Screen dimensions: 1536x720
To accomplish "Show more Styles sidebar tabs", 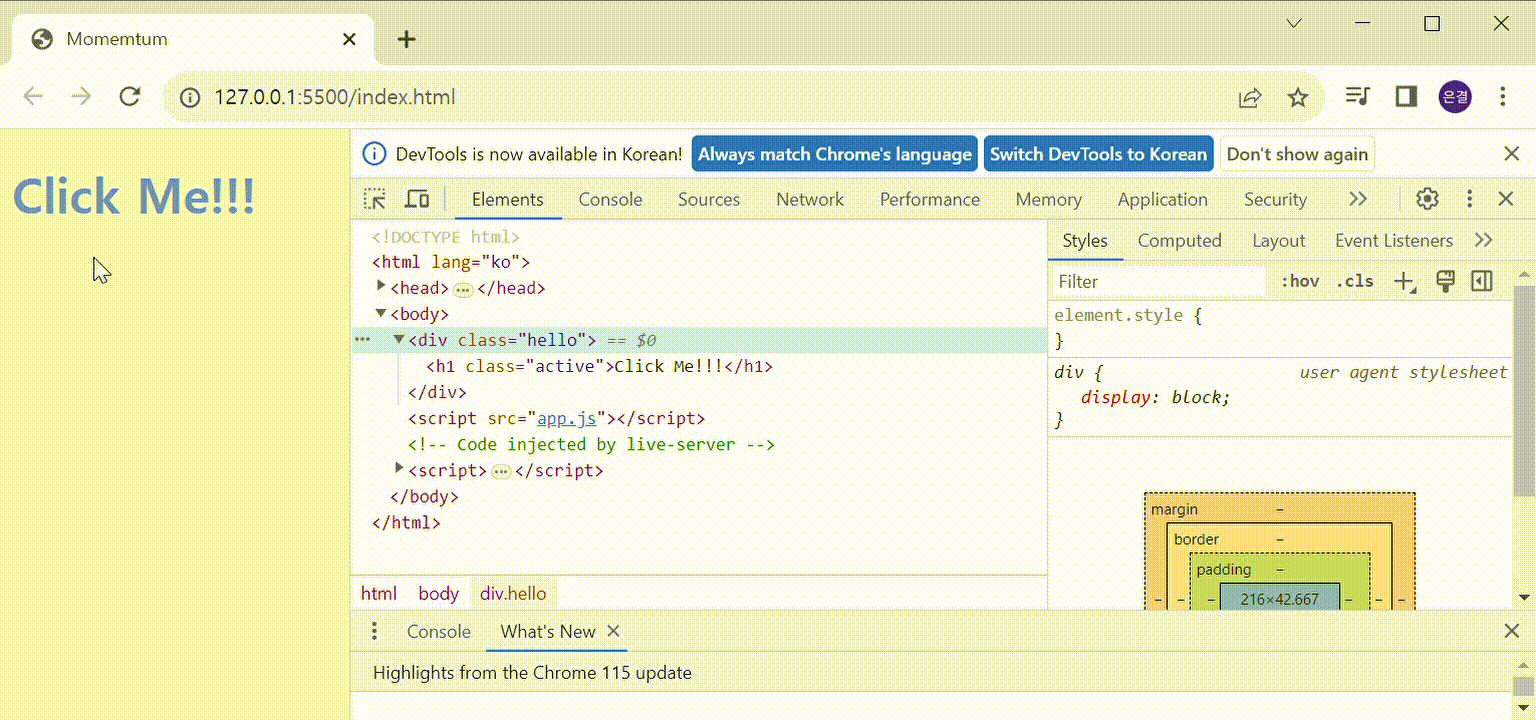I will click(1484, 240).
